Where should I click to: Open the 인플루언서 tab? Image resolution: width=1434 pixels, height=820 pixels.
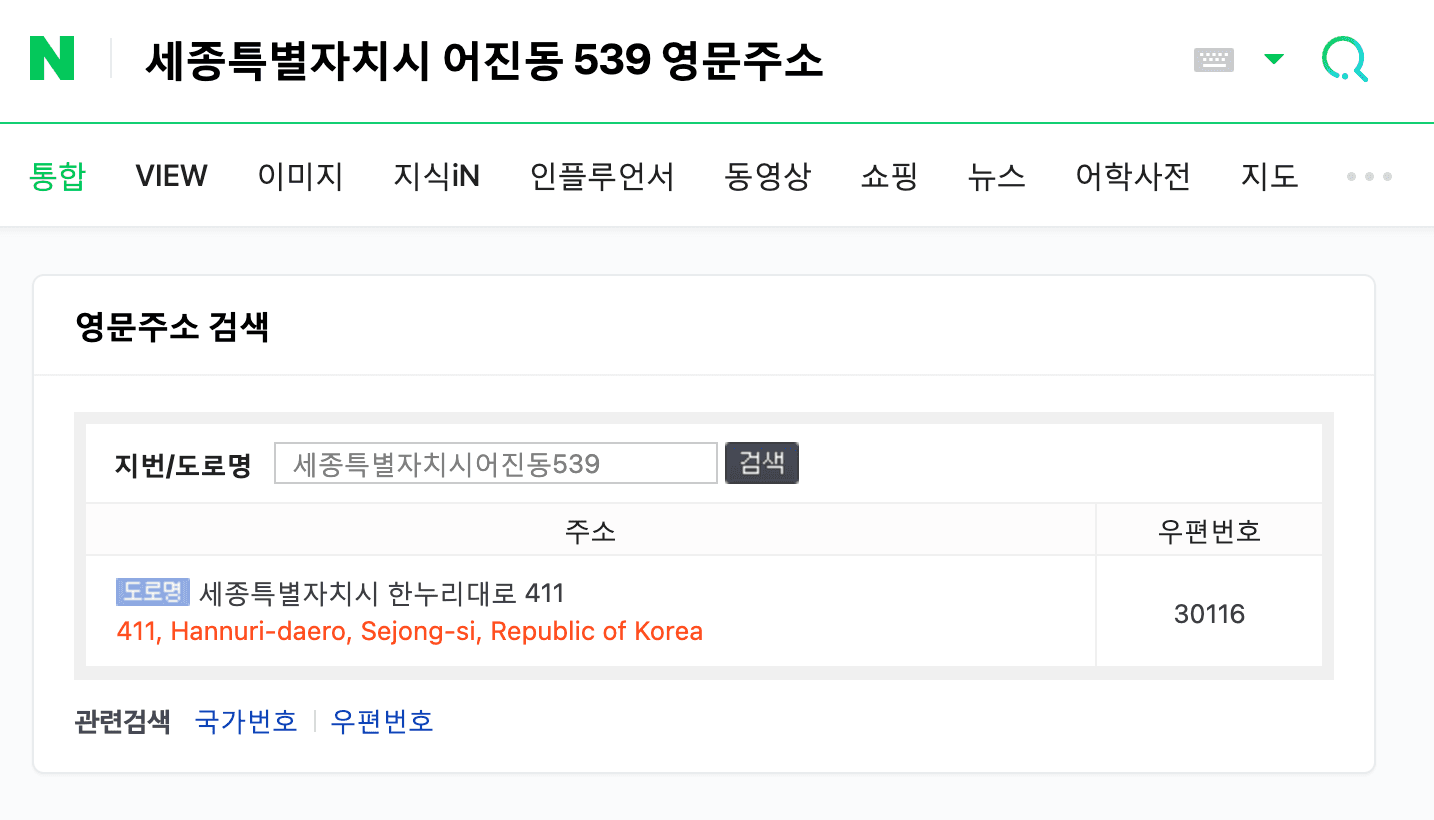[602, 177]
